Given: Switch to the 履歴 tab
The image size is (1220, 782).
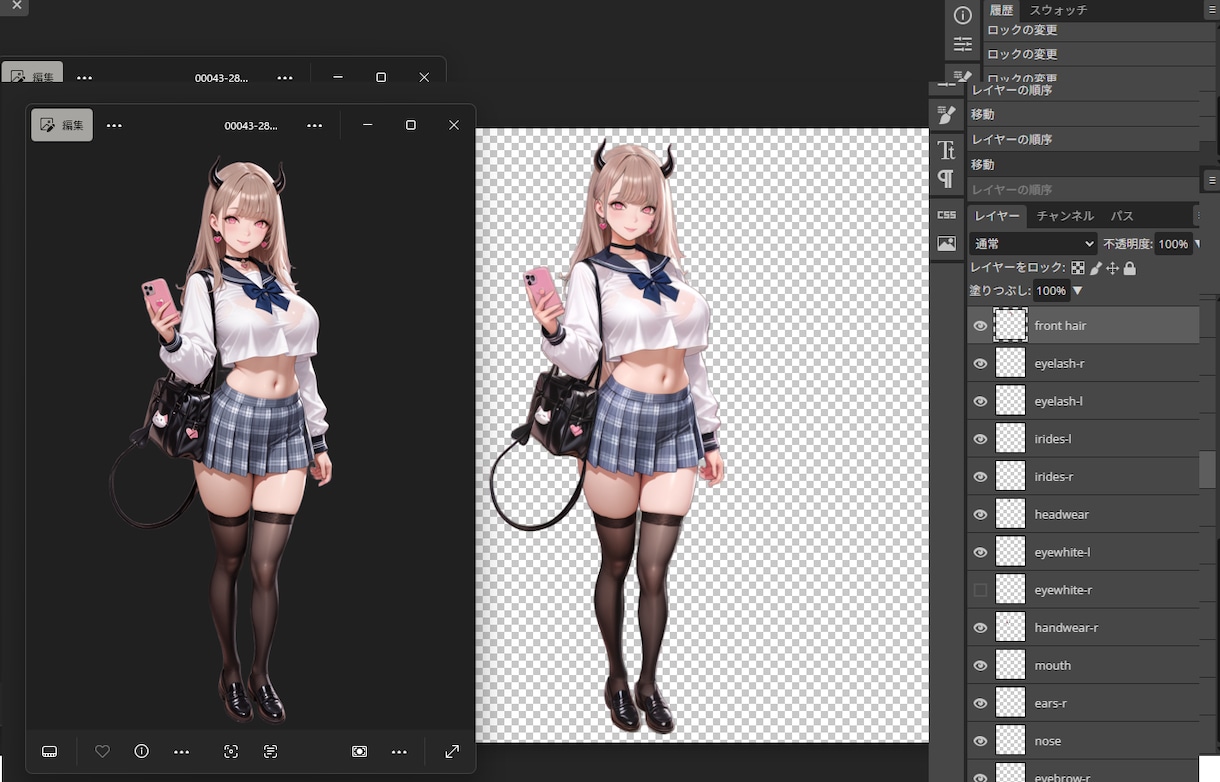Looking at the screenshot, I should pyautogui.click(x=1001, y=10).
